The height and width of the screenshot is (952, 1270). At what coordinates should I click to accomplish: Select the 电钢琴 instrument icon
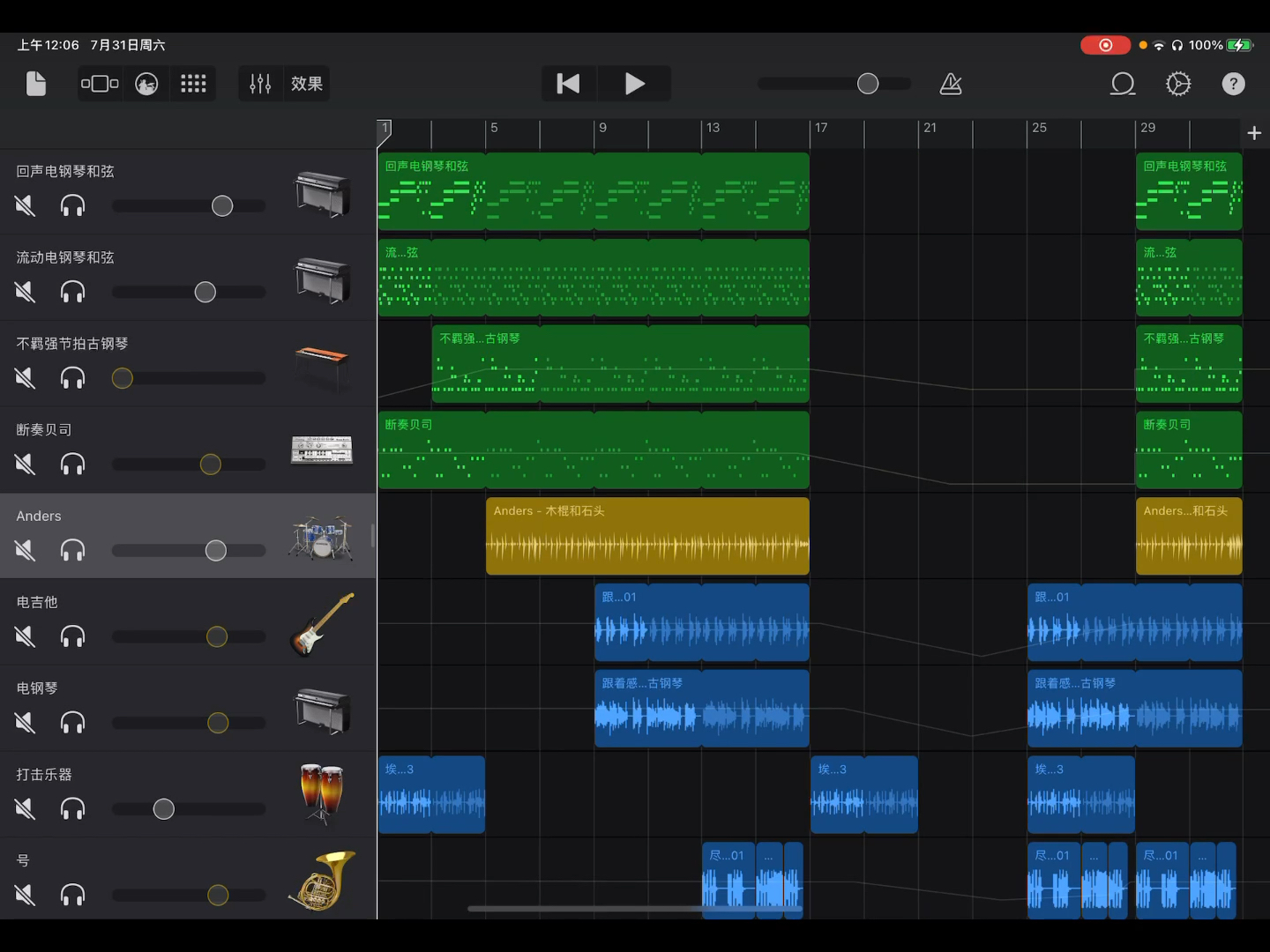click(x=322, y=710)
